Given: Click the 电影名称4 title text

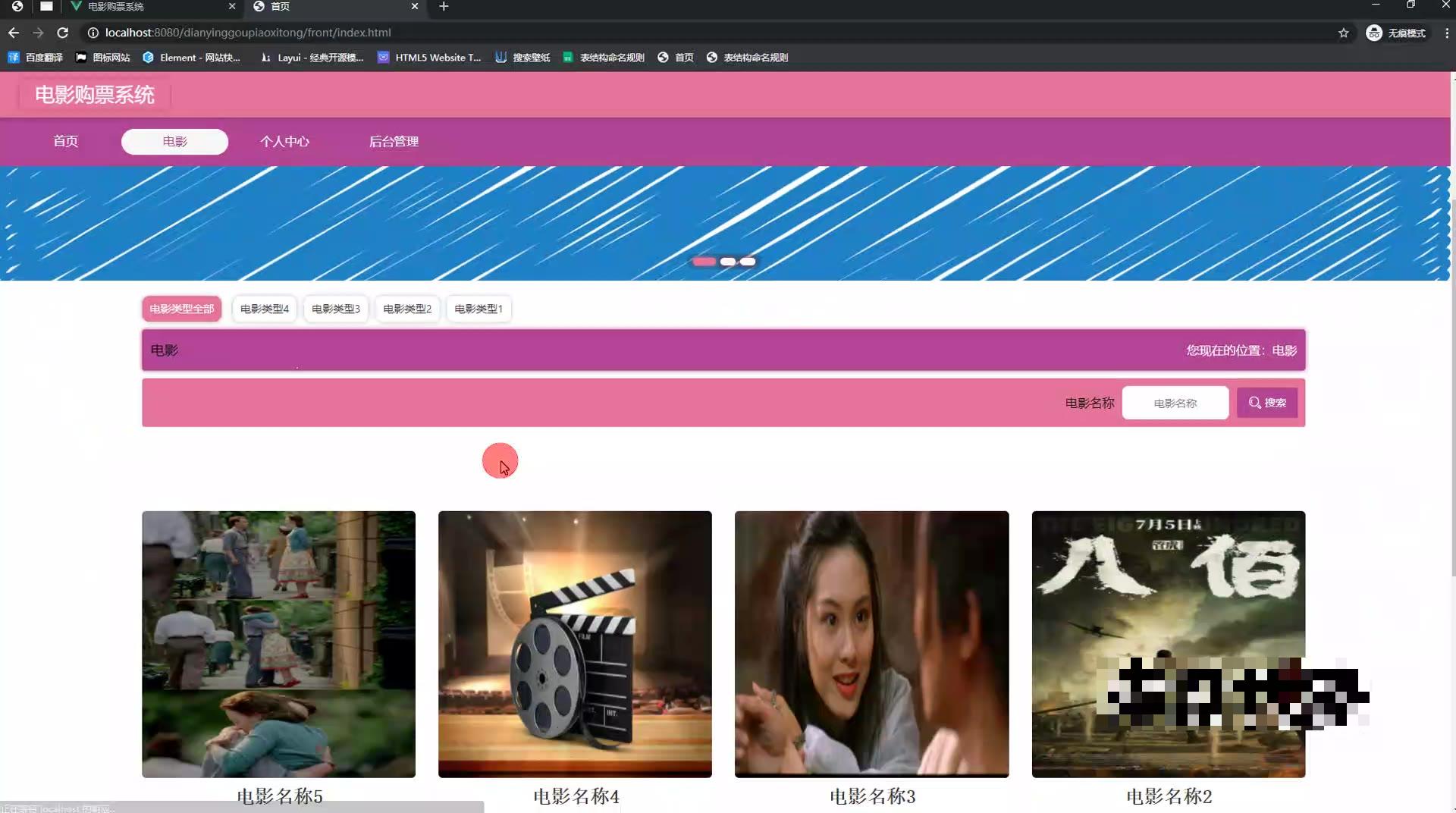Looking at the screenshot, I should coord(576,796).
